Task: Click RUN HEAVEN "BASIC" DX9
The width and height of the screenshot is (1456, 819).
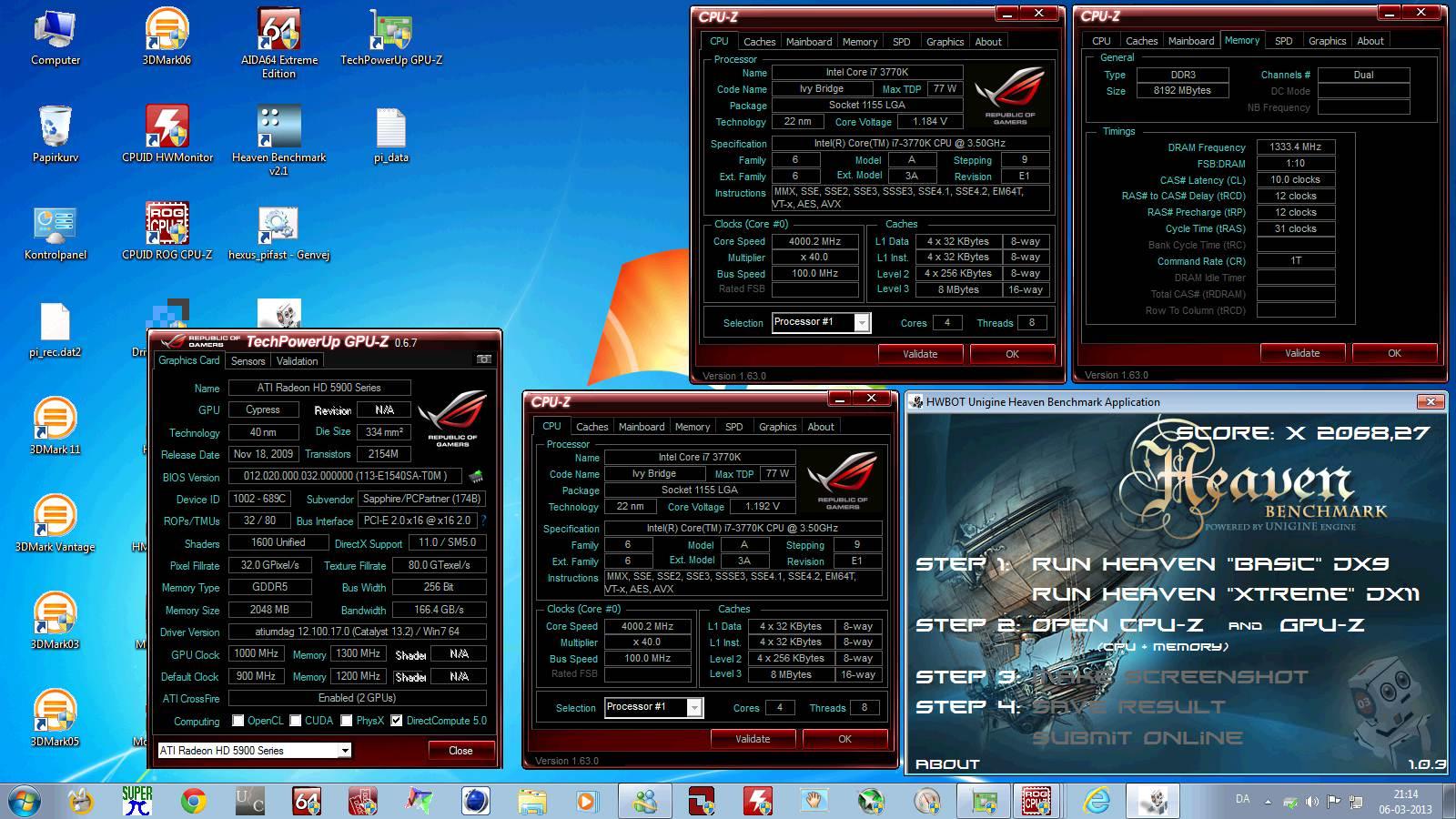Action: (1210, 564)
